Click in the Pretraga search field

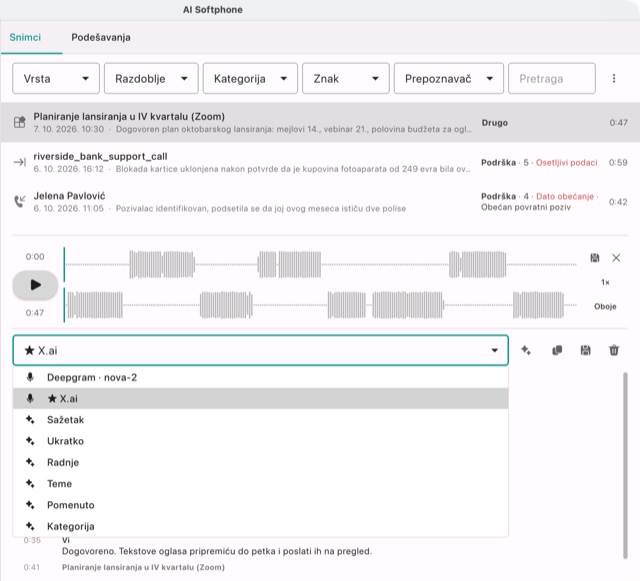[x=551, y=78]
